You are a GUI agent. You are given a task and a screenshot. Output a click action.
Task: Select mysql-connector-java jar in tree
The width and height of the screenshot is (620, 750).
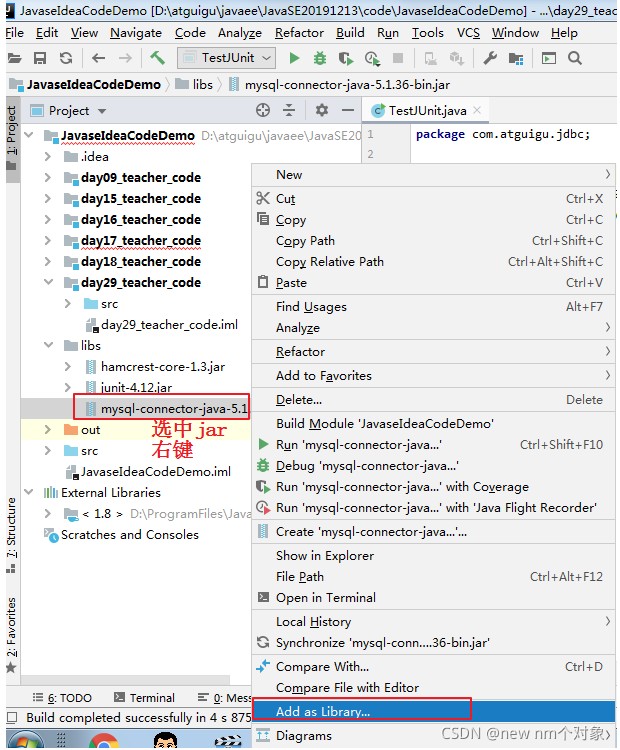[162, 408]
